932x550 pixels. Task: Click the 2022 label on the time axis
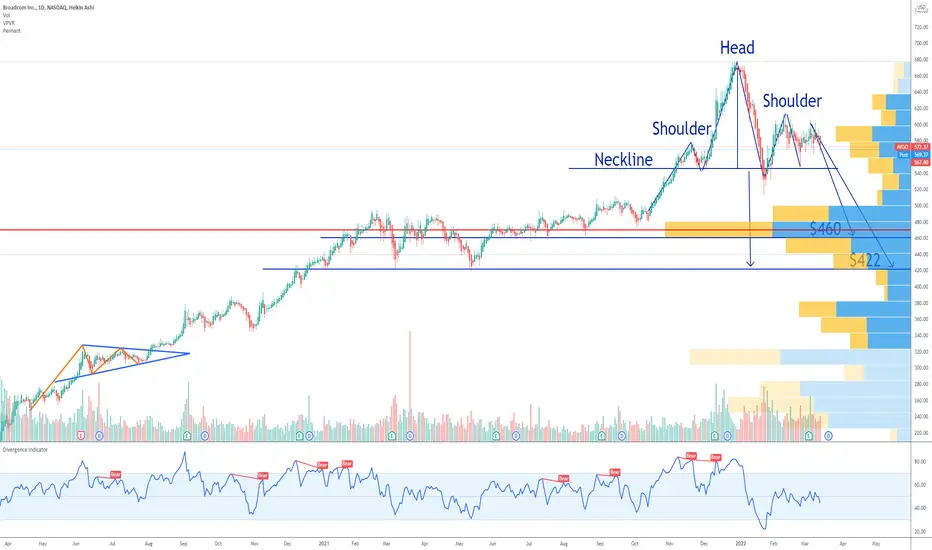tap(741, 543)
